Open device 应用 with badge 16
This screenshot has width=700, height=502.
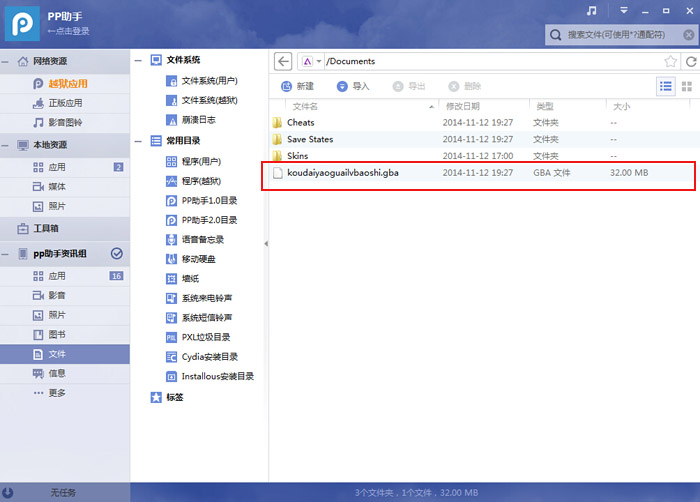65,276
